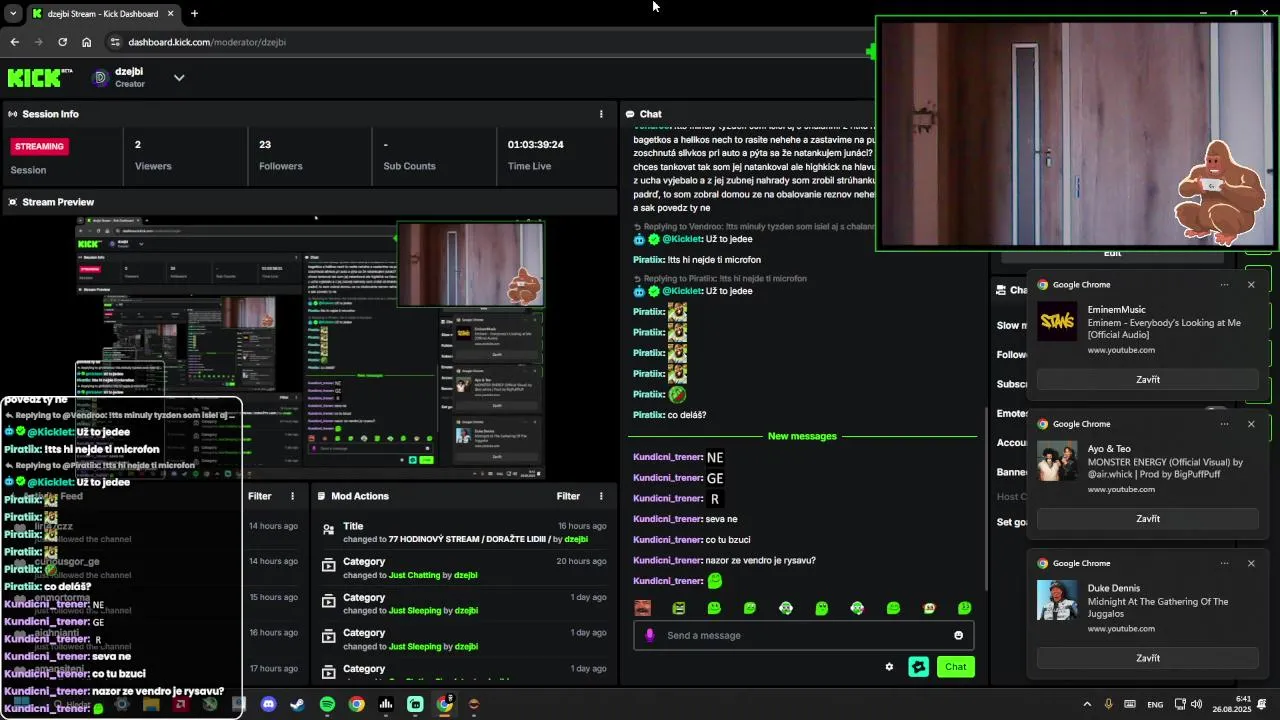Click Kundicni_trener username on 'seva ne' message
This screenshot has height=720, width=1280.
tap(667, 519)
